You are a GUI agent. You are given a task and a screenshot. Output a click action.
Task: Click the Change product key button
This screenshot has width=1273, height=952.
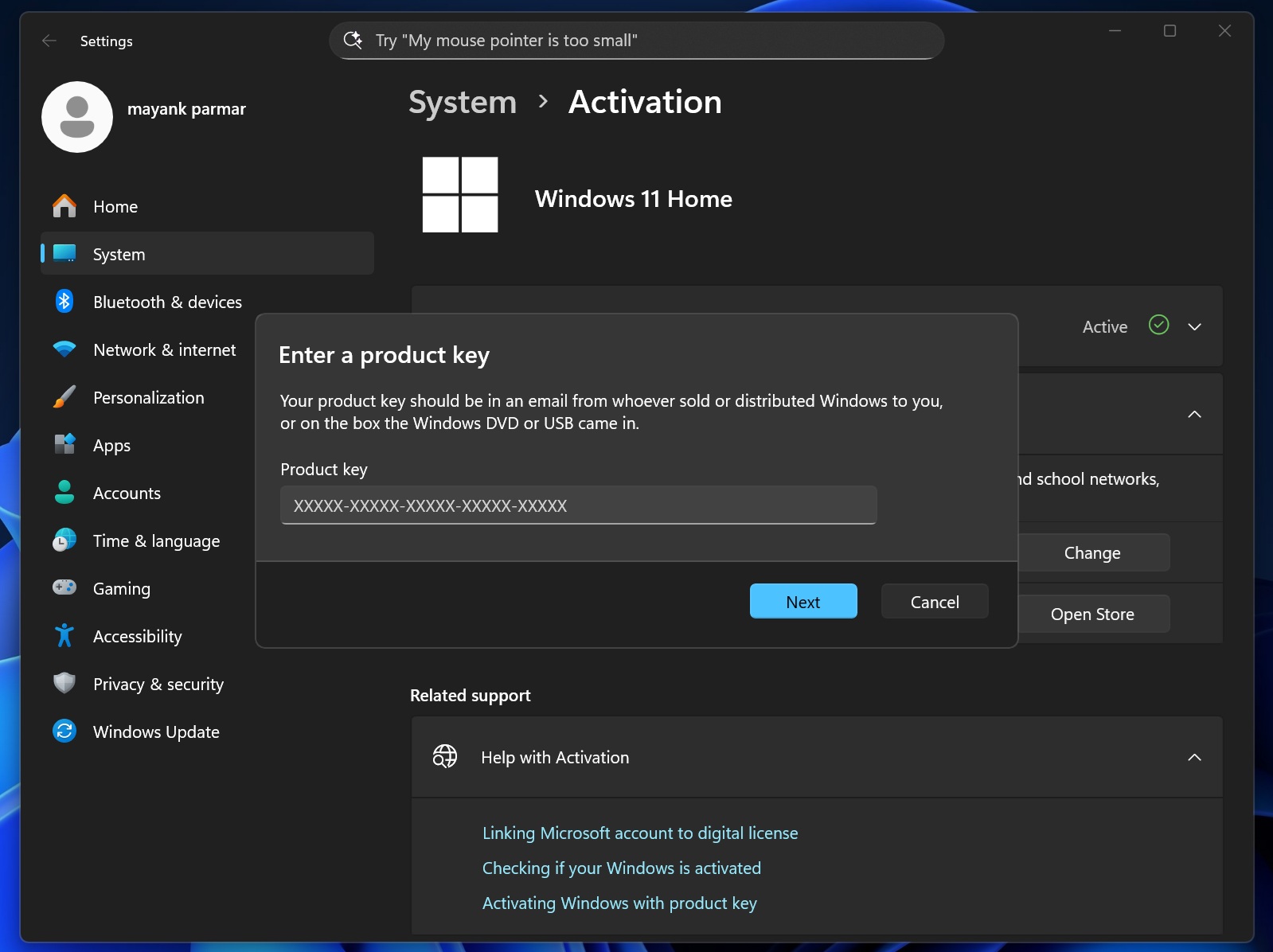1092,552
